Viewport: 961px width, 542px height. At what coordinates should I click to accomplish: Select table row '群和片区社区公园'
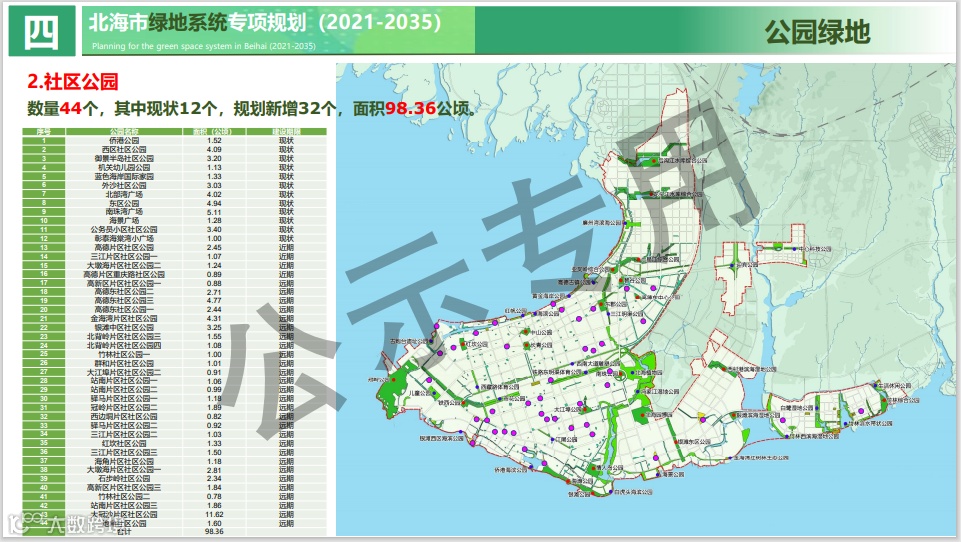(x=175, y=363)
